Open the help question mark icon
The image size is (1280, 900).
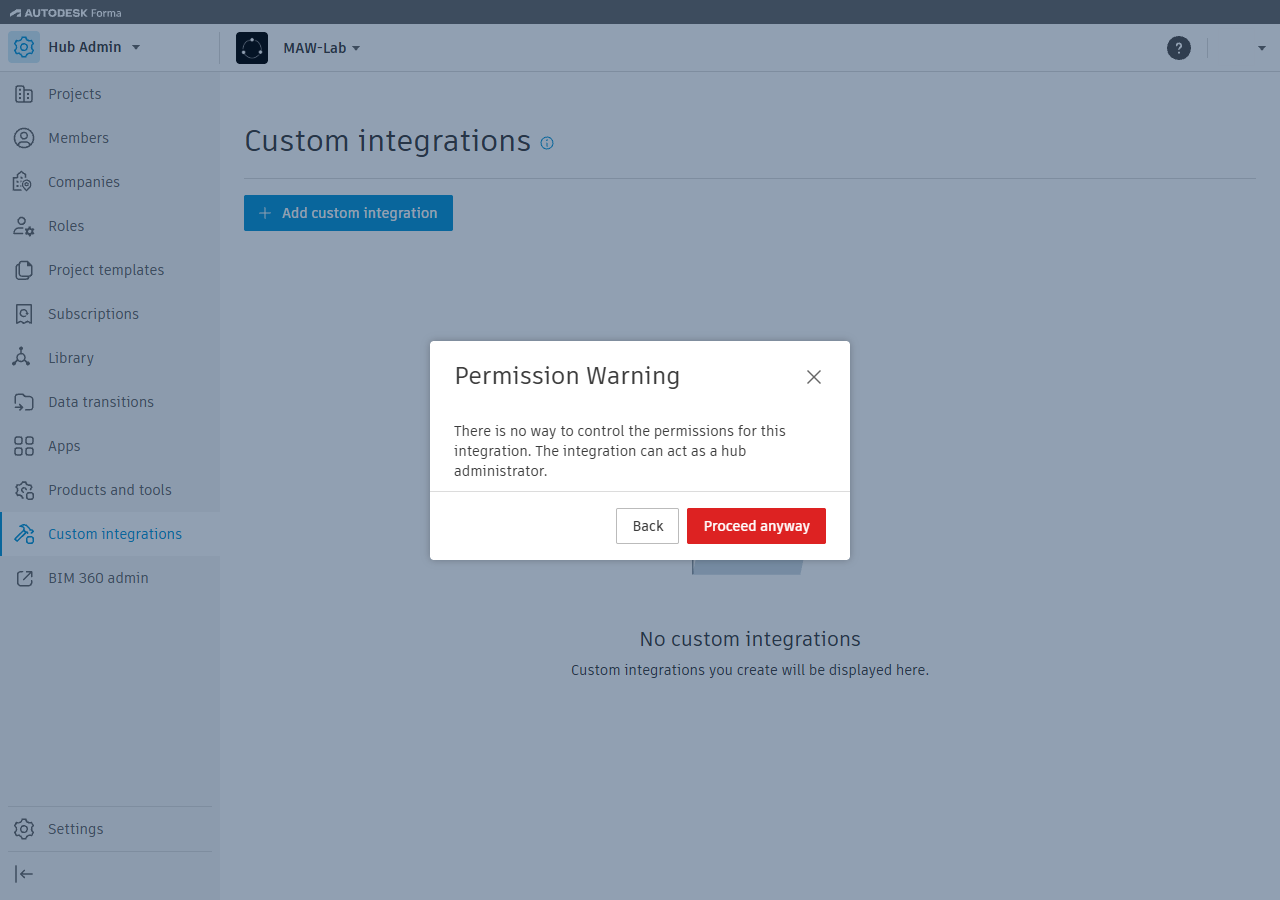(x=1179, y=48)
